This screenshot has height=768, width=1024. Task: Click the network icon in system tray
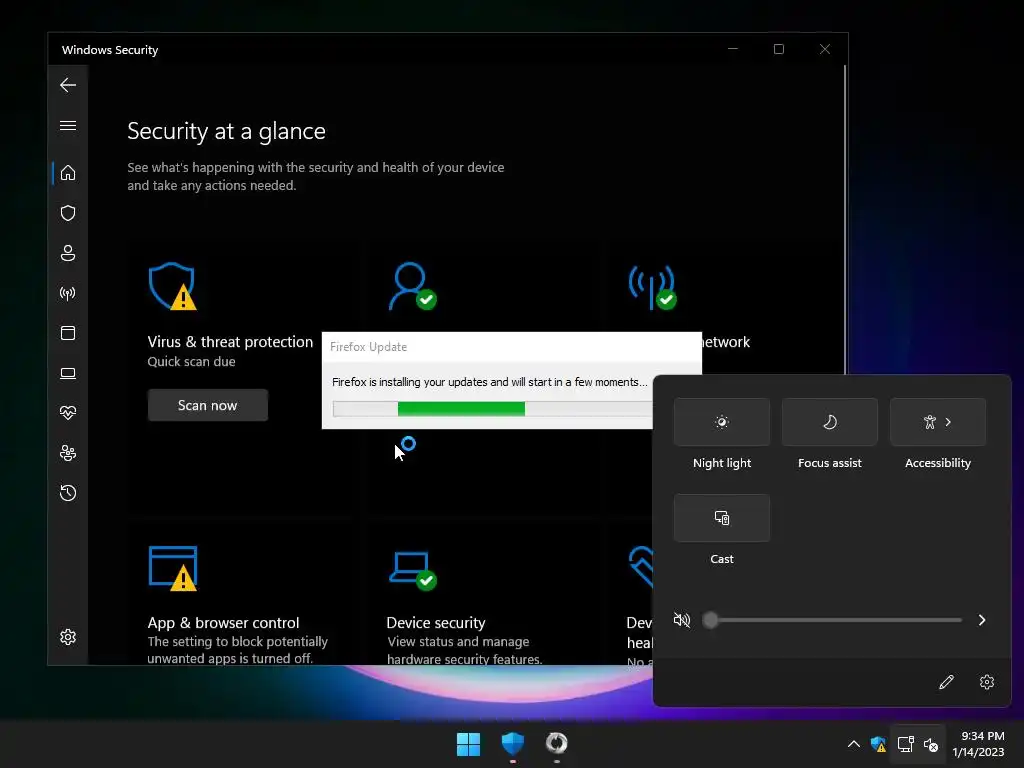tap(905, 744)
